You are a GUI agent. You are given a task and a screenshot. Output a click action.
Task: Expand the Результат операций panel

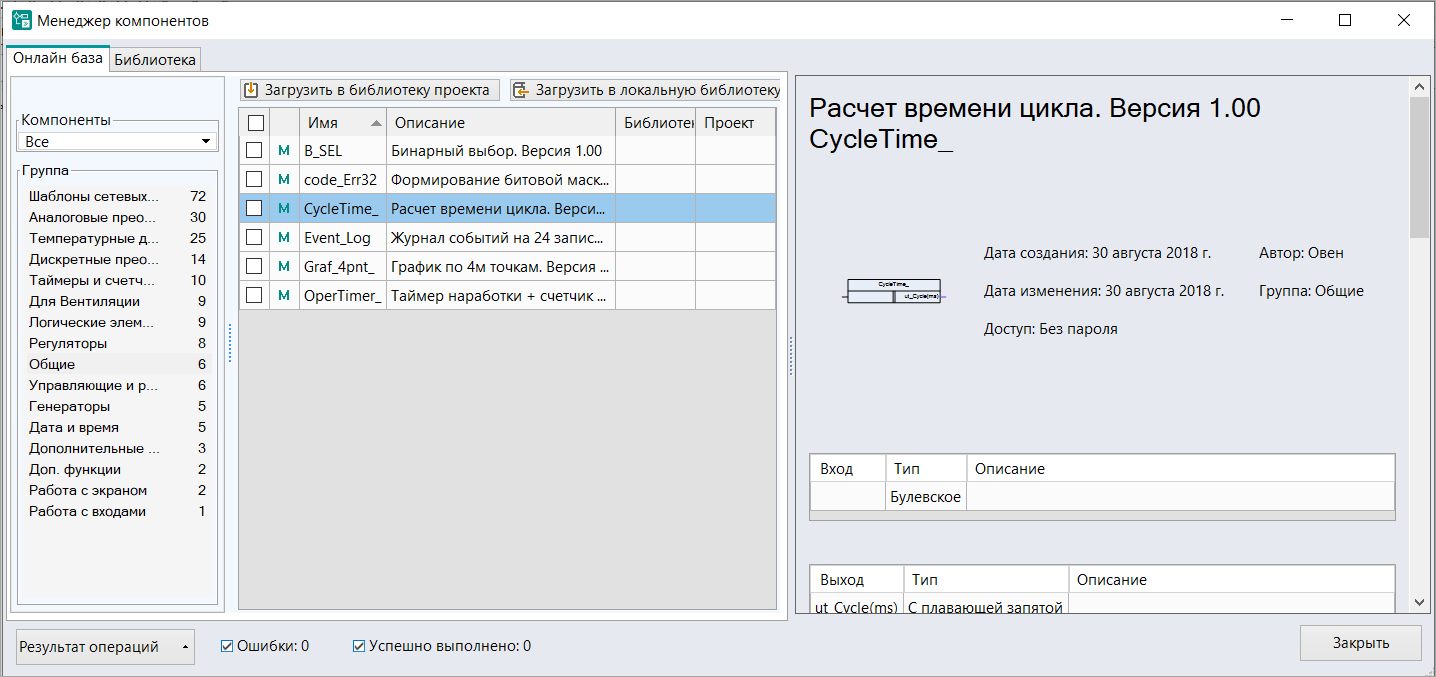(105, 647)
